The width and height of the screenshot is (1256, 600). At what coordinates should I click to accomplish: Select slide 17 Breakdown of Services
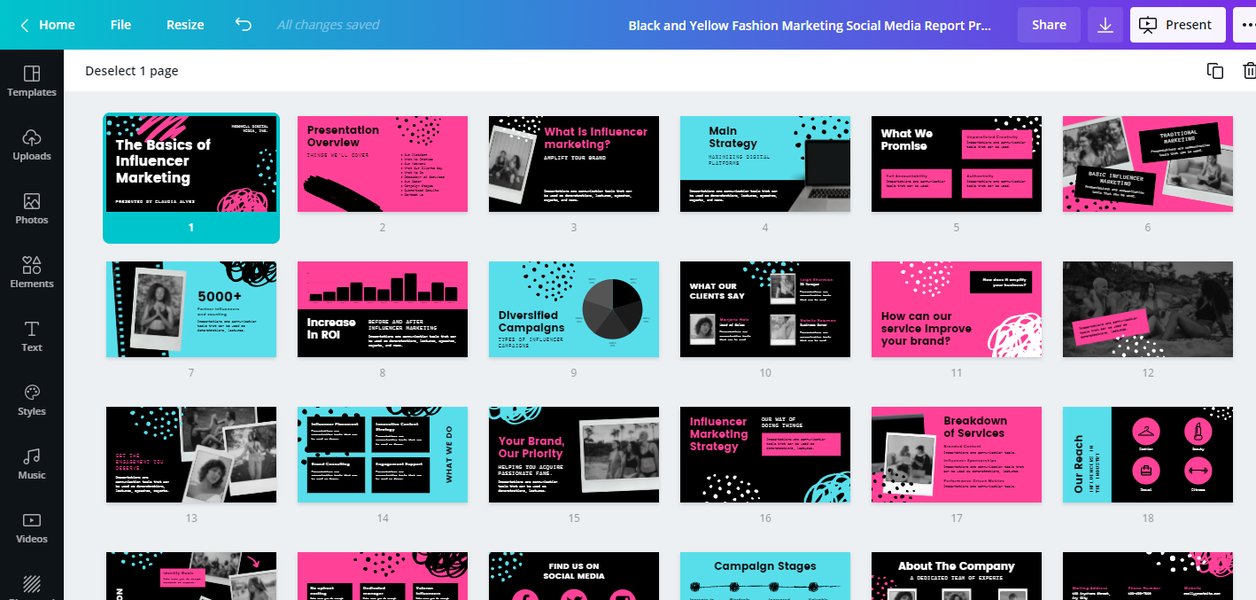[956, 455]
